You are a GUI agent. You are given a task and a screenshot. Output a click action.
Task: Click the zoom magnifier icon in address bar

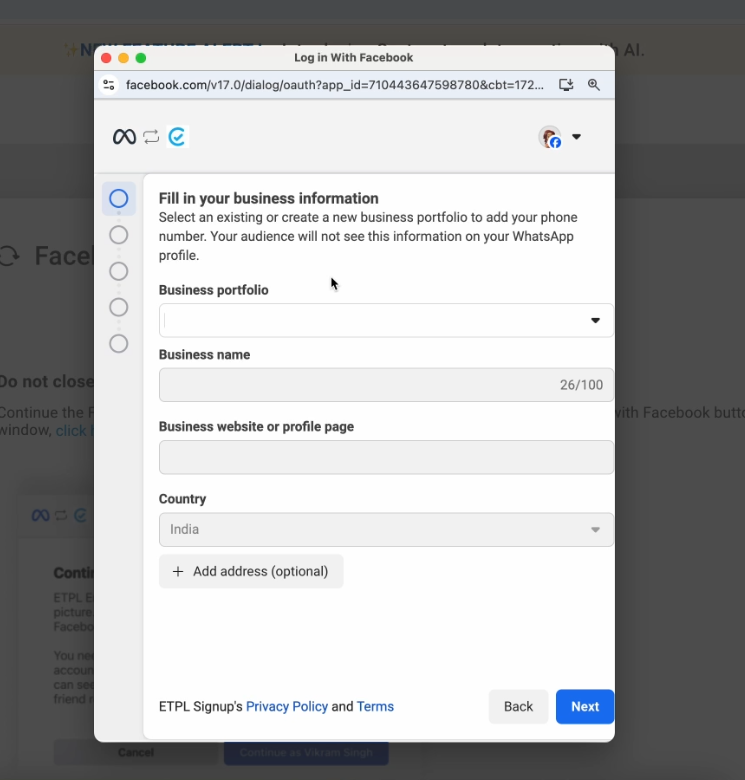pyautogui.click(x=593, y=85)
